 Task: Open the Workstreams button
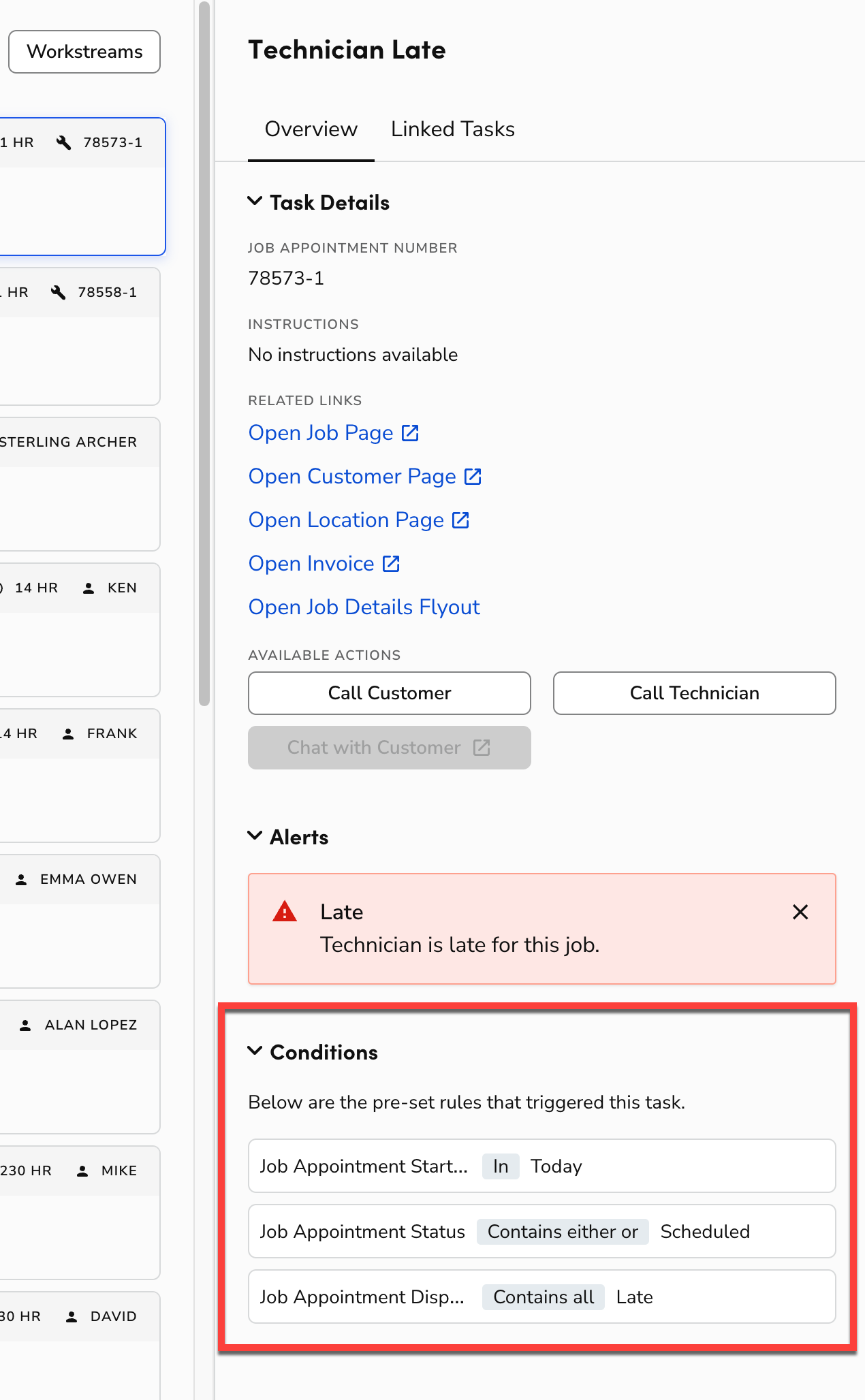[x=84, y=52]
